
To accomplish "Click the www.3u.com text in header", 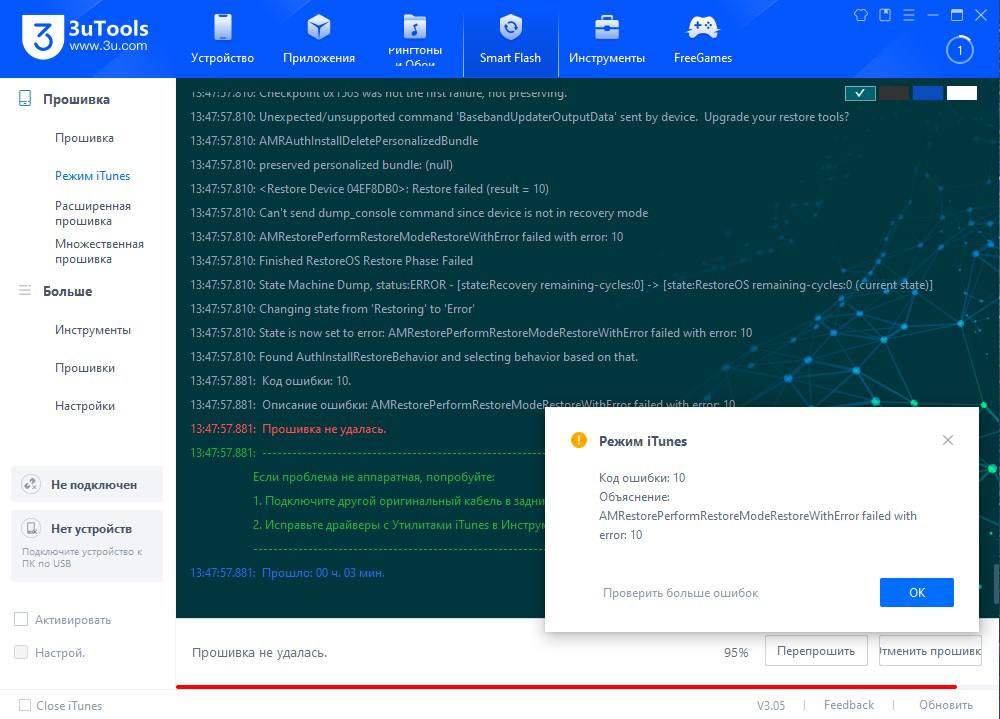I will (x=108, y=46).
